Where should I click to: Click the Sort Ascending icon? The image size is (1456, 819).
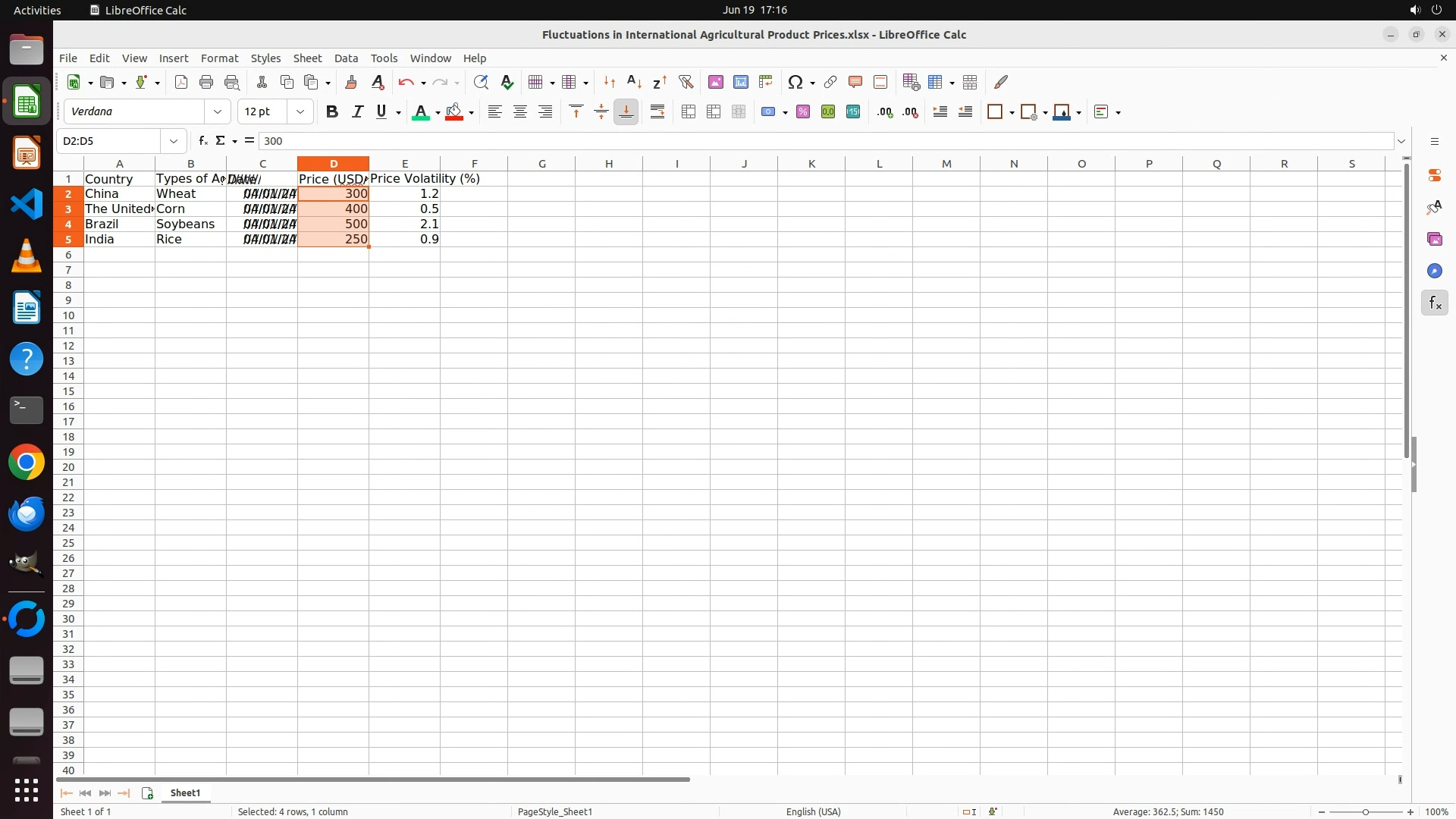635,82
